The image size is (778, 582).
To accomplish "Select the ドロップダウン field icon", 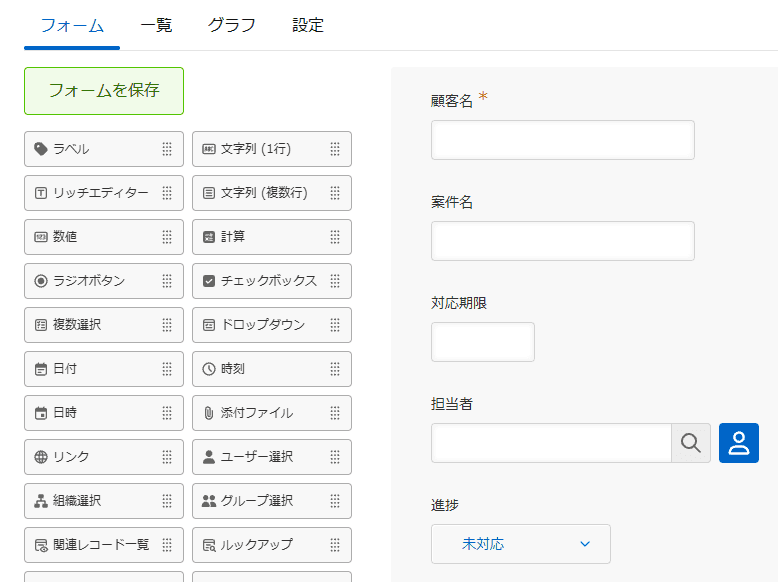I will [209, 325].
